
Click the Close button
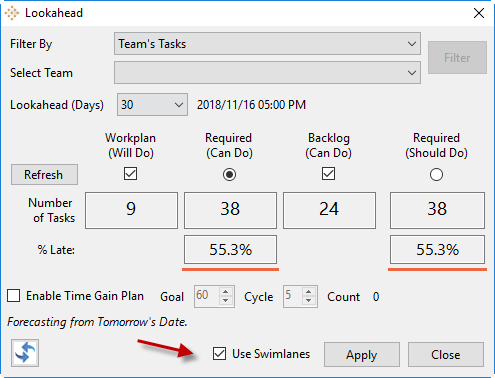[446, 354]
